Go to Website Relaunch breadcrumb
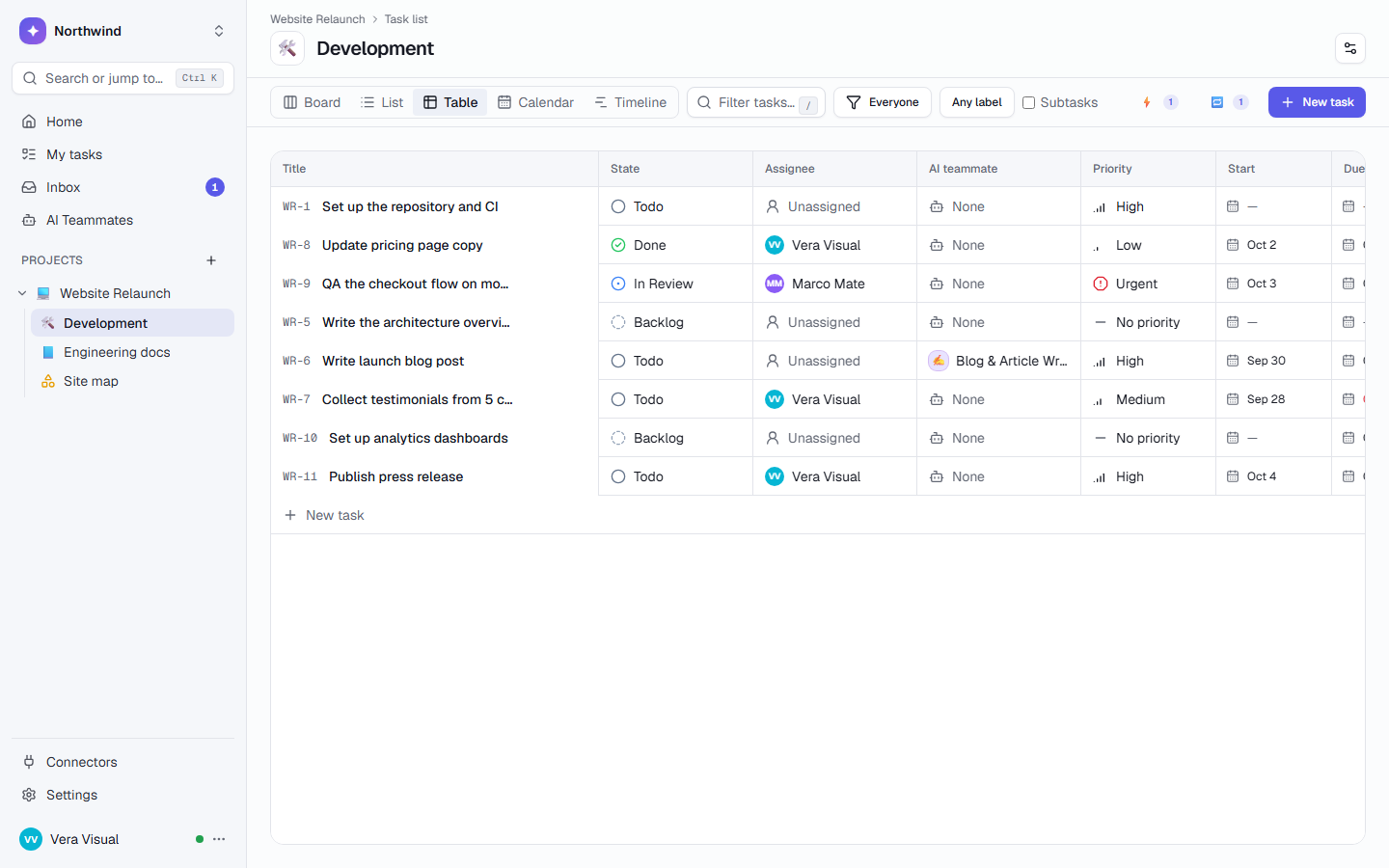 click(x=317, y=19)
